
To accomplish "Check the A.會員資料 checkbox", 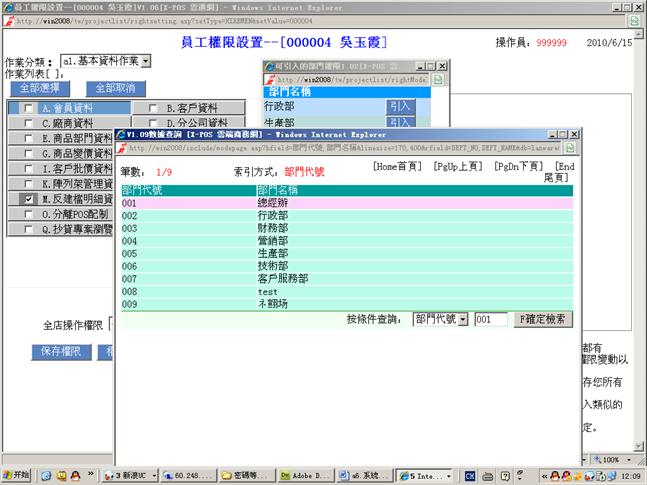I will click(x=29, y=108).
